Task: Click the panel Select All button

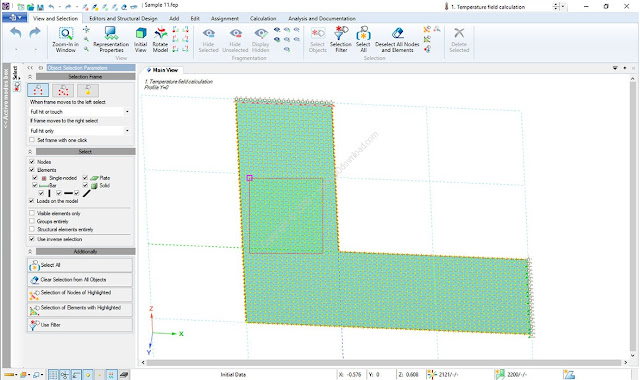Action: (80, 265)
